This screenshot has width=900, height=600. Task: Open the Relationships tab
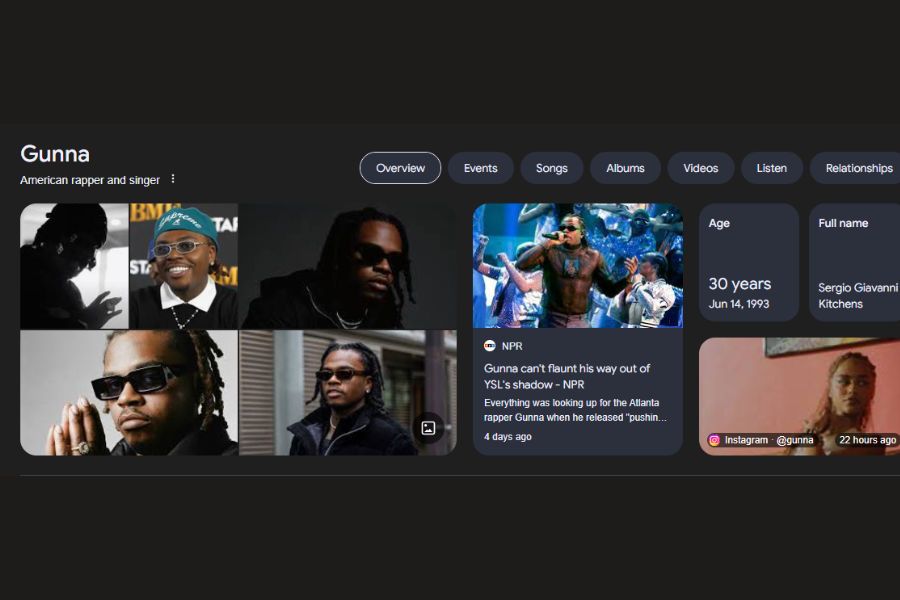coord(855,168)
